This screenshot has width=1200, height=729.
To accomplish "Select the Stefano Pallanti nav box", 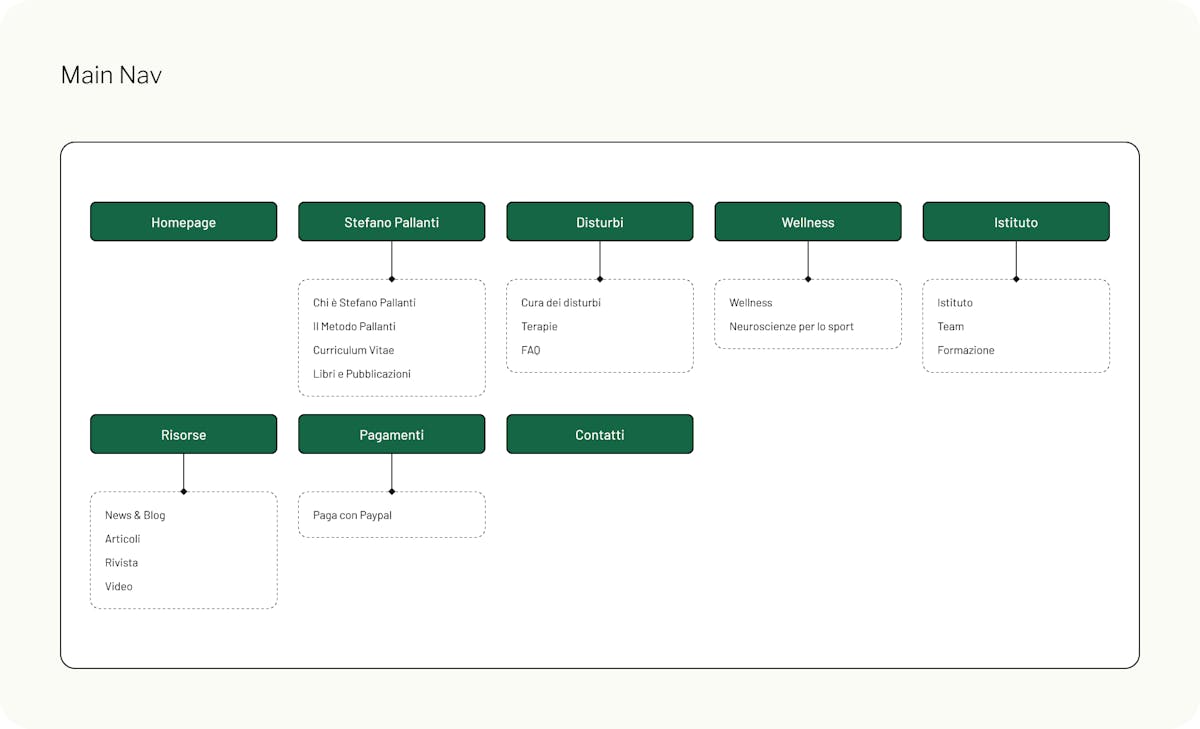I will coord(391,222).
